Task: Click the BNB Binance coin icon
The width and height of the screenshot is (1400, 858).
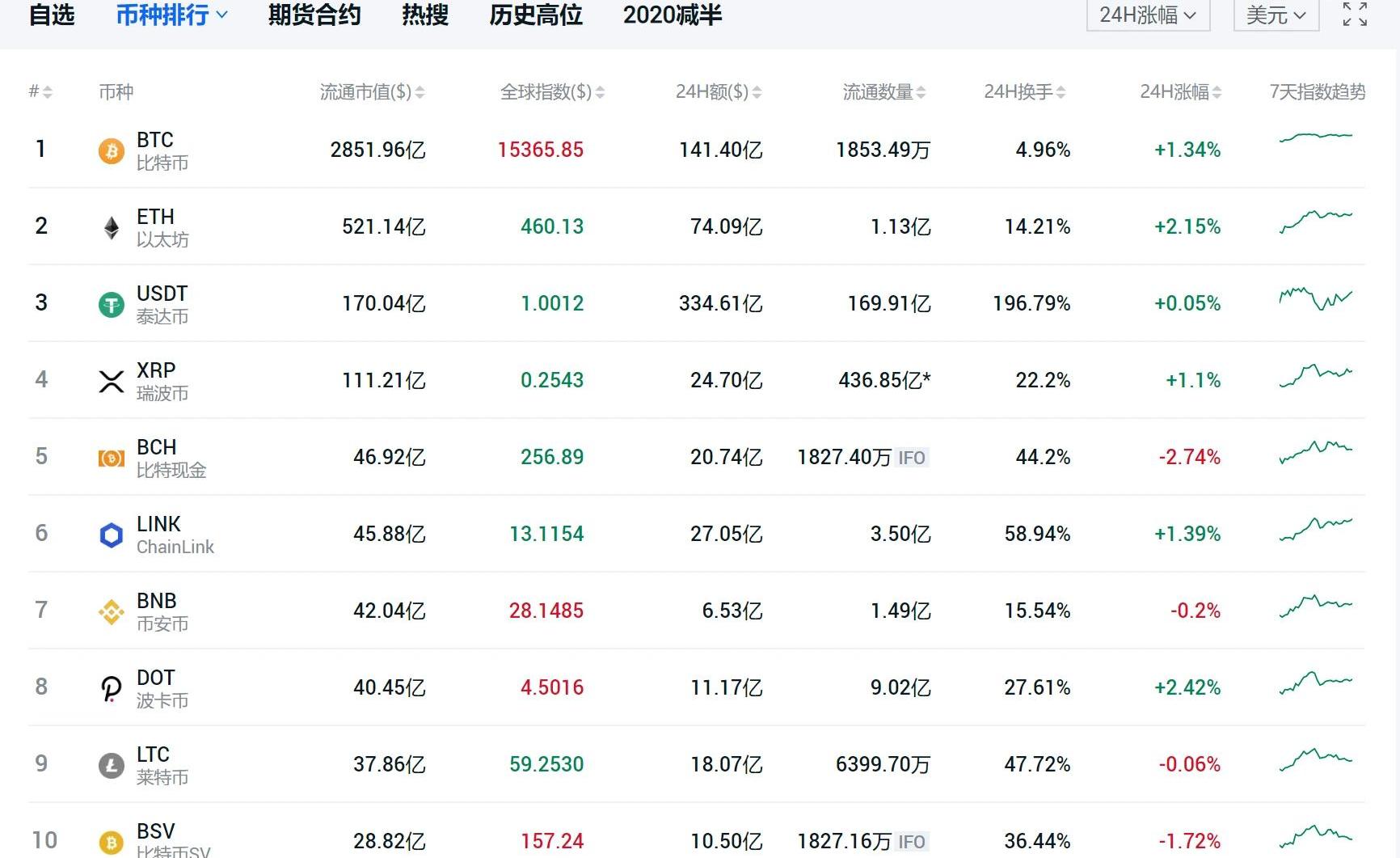Action: (x=112, y=611)
